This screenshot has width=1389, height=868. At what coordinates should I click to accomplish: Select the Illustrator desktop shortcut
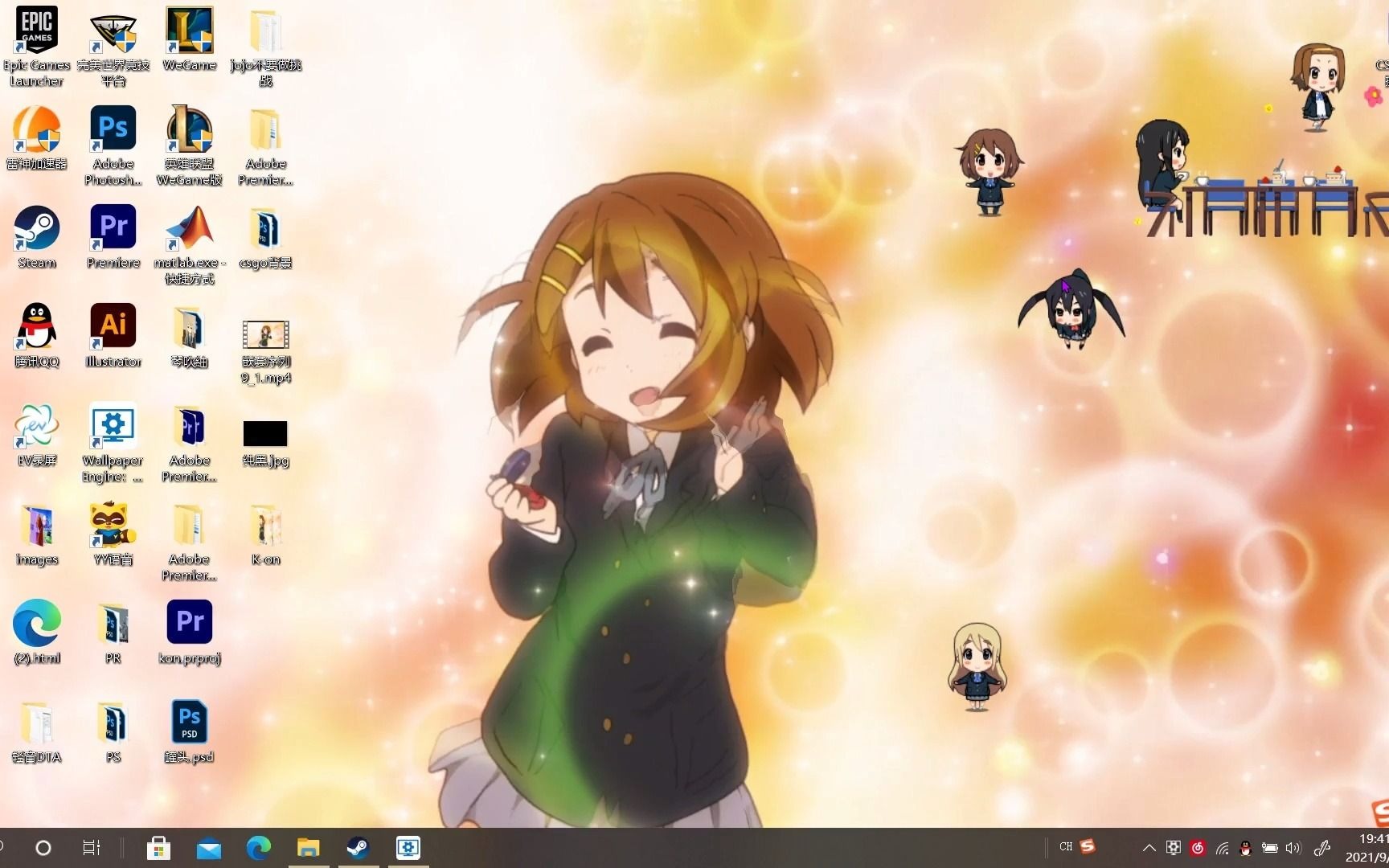click(113, 336)
